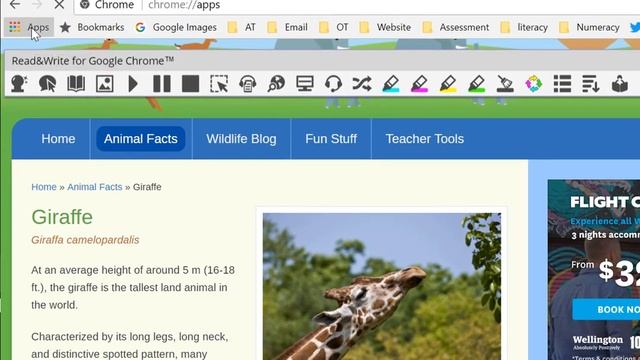Select the Screenshot Reader tool
Viewport: 640px width, 360px height.
point(219,84)
